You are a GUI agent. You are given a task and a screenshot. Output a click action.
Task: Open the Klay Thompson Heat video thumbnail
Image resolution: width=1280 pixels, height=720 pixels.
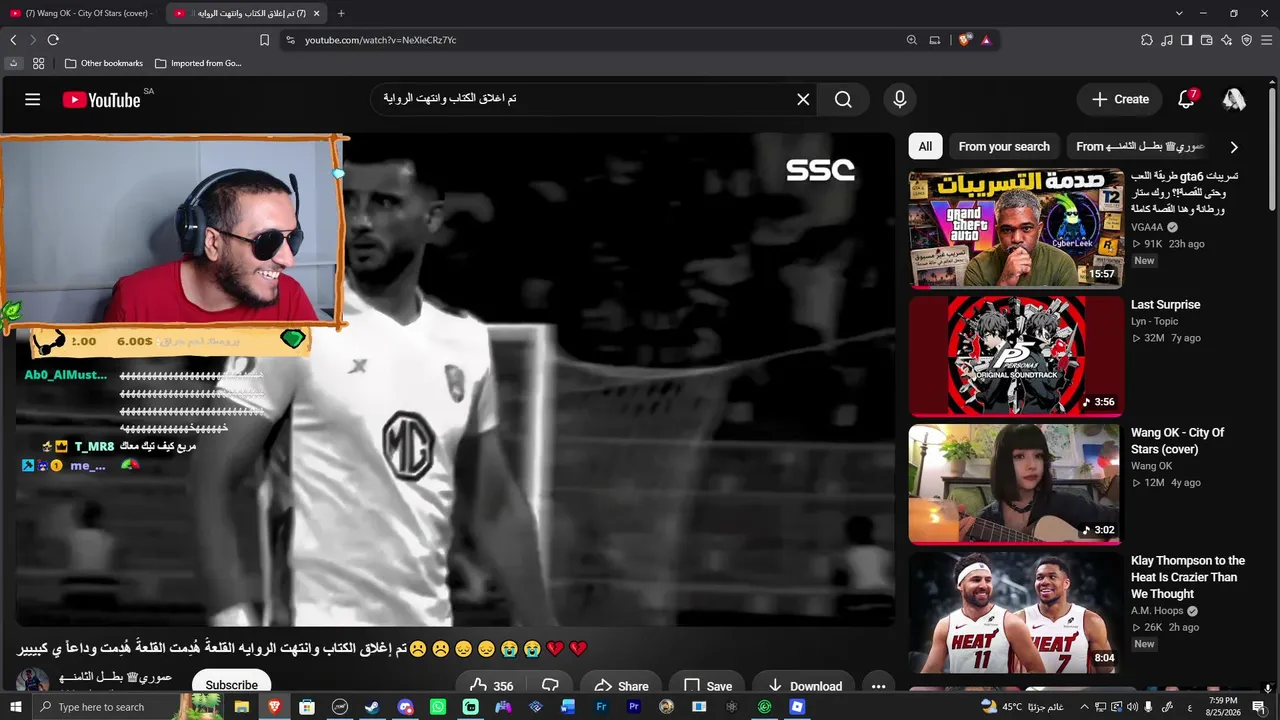[1016, 612]
